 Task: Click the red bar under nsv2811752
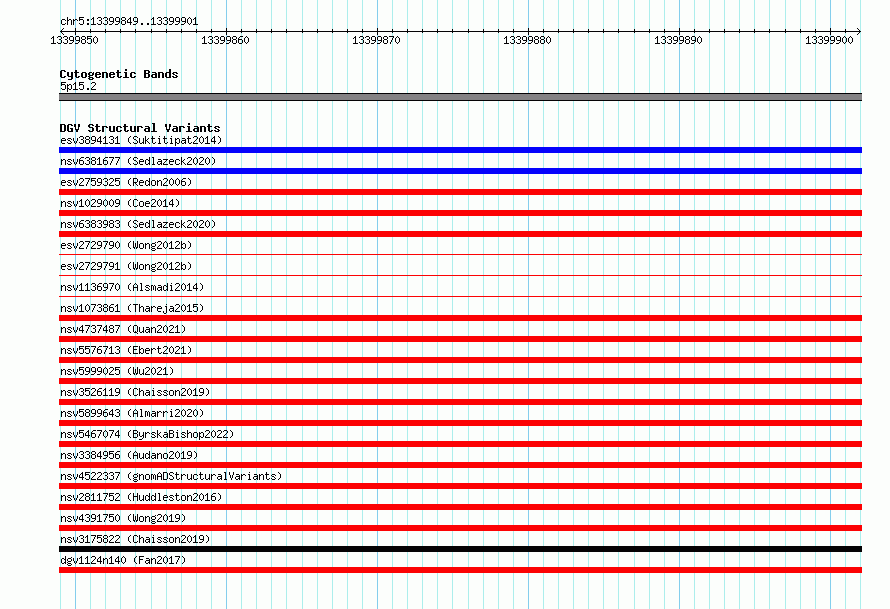[460, 507]
